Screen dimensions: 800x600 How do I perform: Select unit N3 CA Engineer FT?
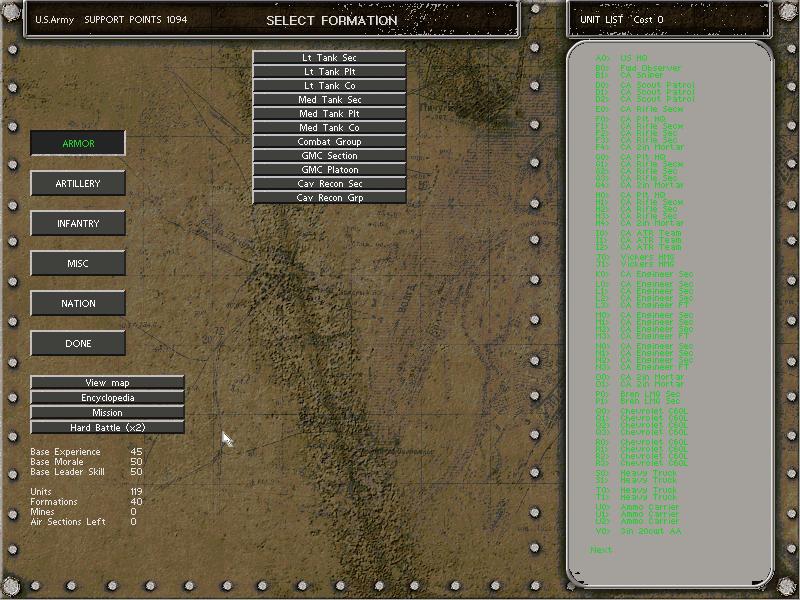point(642,367)
